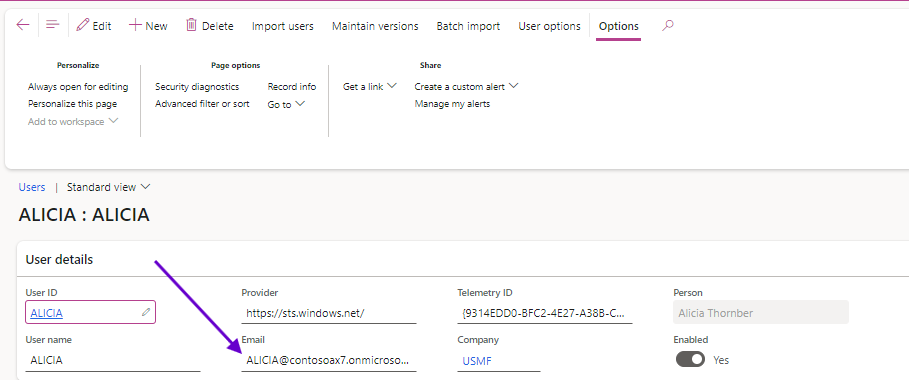The height and width of the screenshot is (380, 909).
Task: Click Record info
Action: click(292, 86)
